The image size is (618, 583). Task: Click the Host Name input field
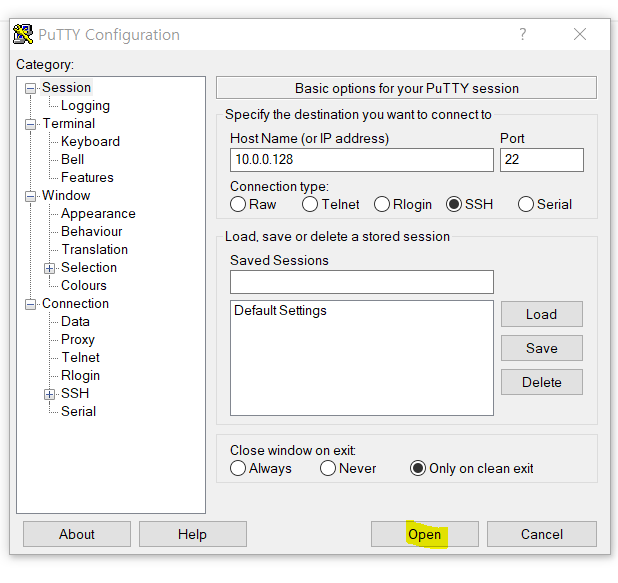click(362, 160)
